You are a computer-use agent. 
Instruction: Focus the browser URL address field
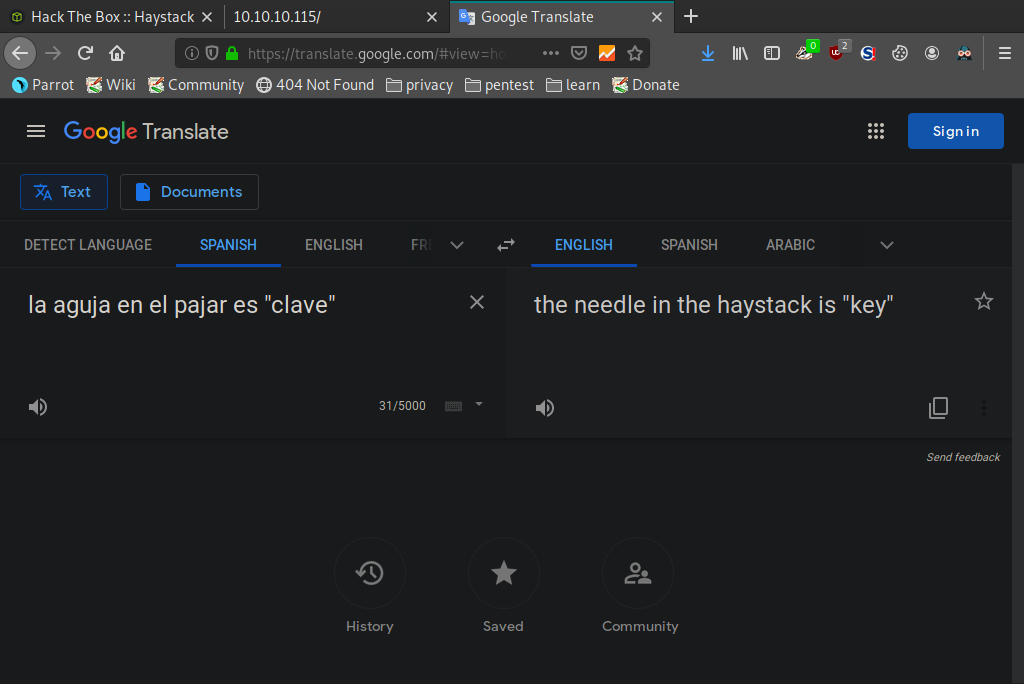[376, 54]
